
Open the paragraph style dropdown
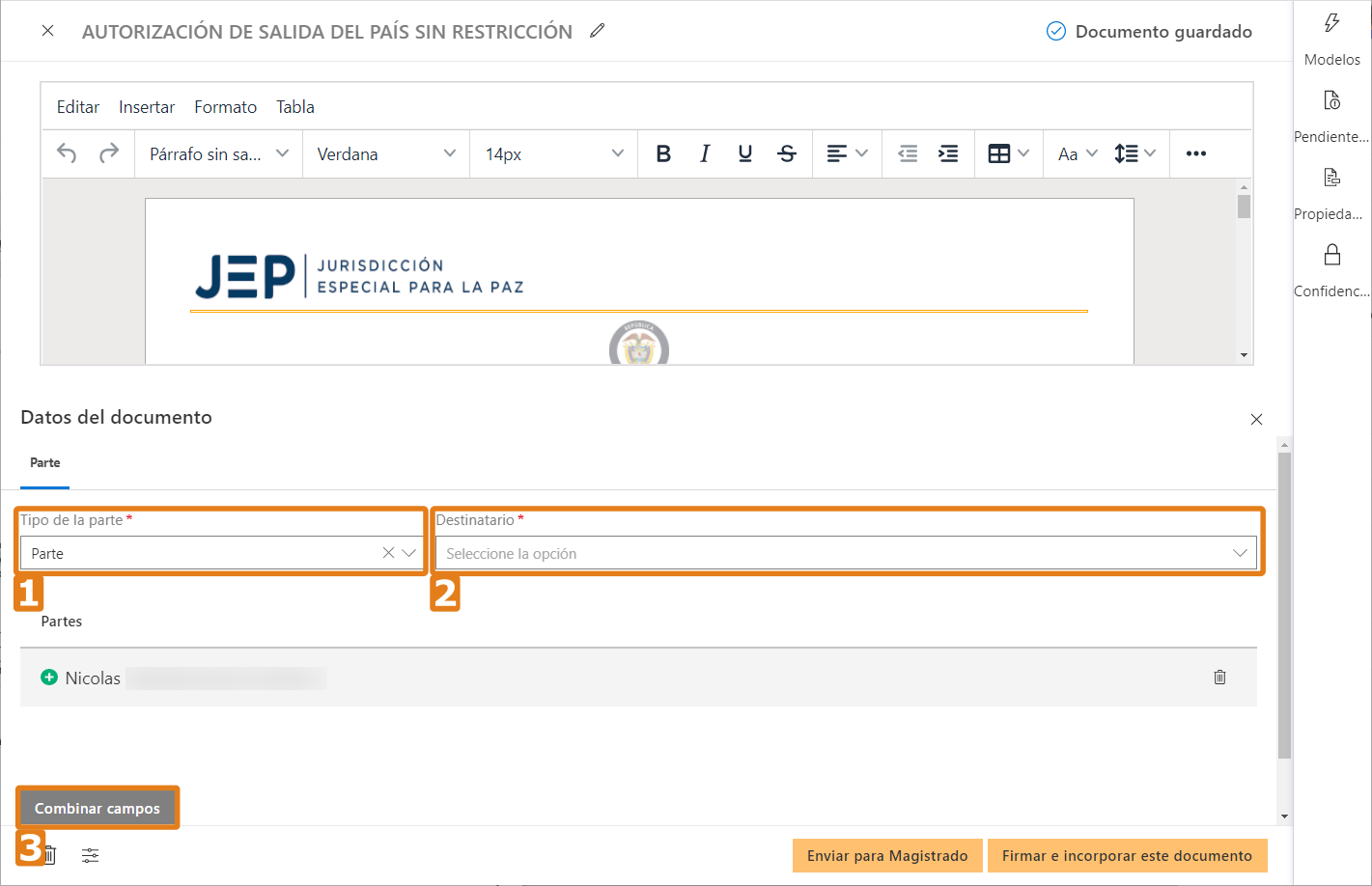[x=219, y=153]
